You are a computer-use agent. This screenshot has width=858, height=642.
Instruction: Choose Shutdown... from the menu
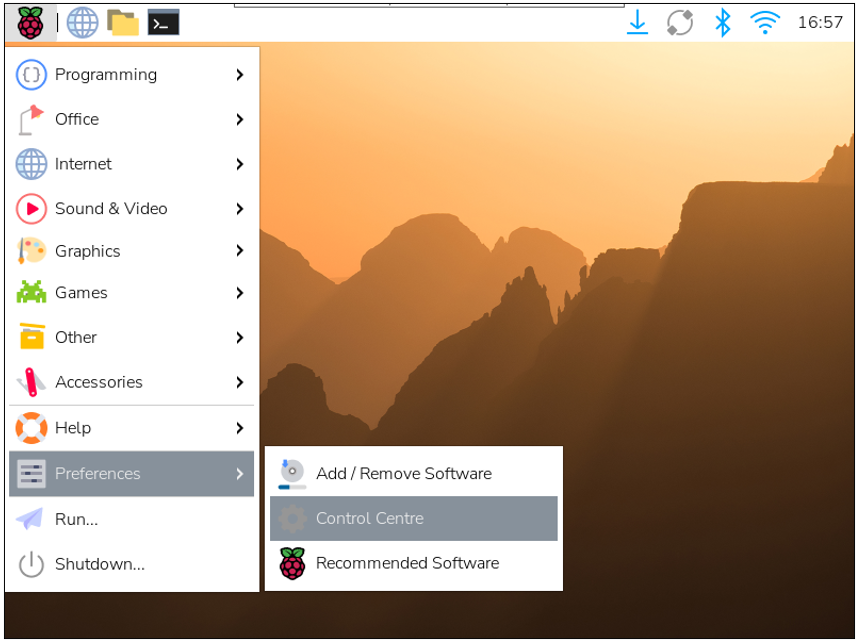click(131, 564)
